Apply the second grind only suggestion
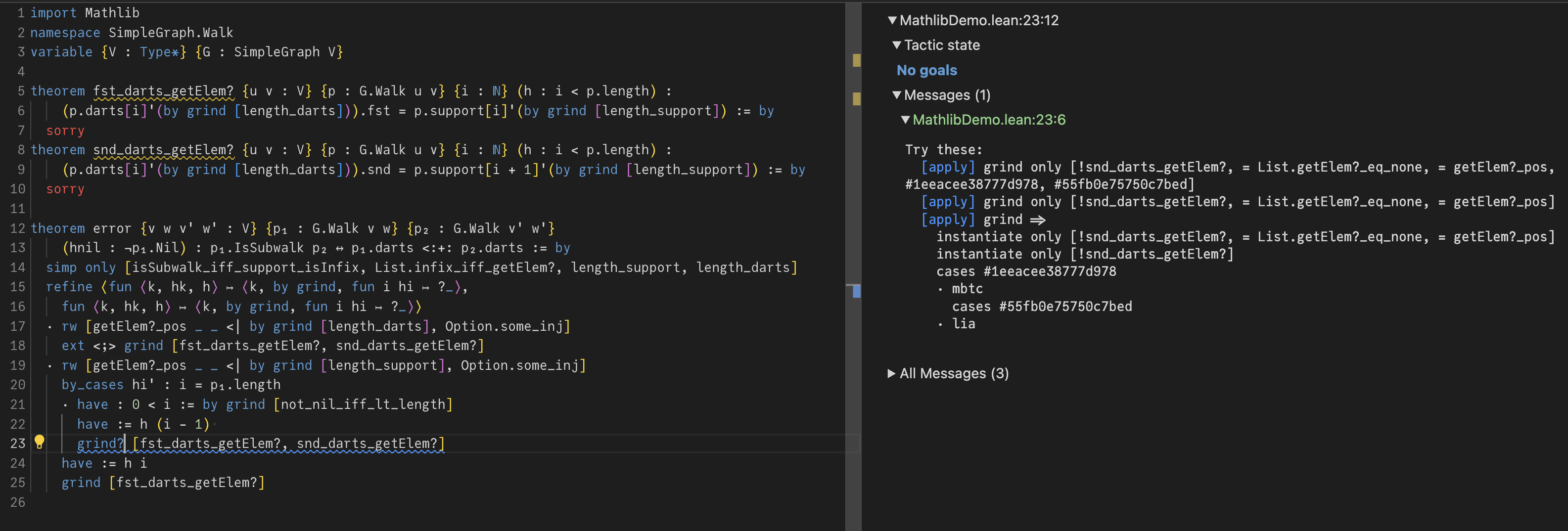The height and width of the screenshot is (531, 1568). click(948, 202)
